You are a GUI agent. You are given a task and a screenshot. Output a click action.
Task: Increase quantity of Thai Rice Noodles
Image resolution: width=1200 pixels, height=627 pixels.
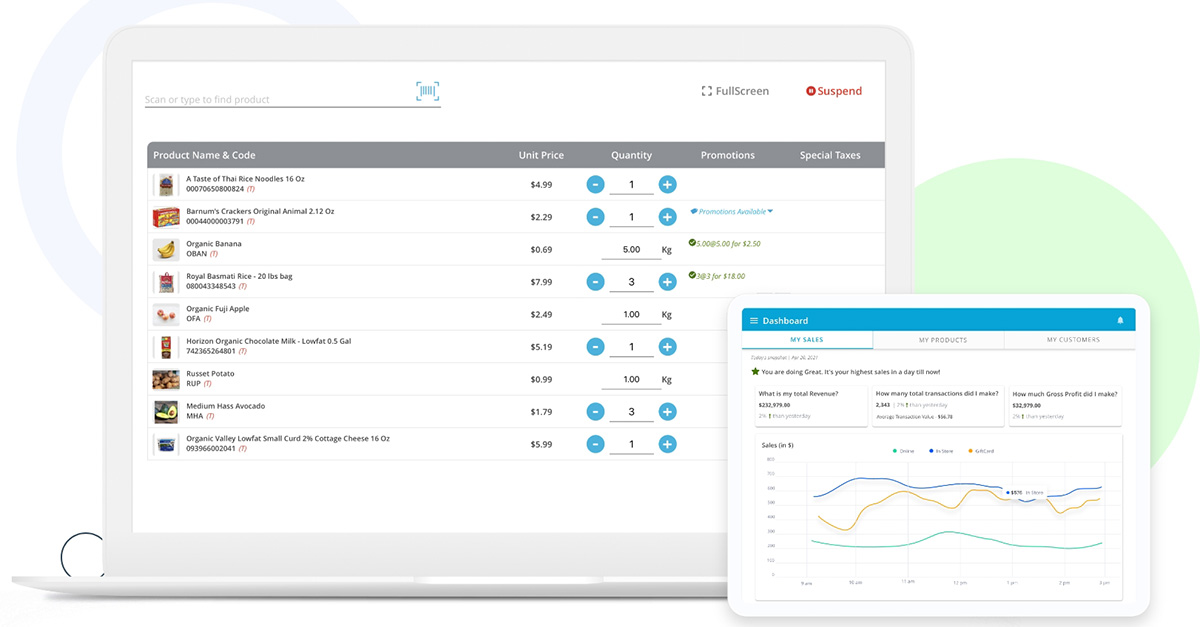pyautogui.click(x=668, y=185)
